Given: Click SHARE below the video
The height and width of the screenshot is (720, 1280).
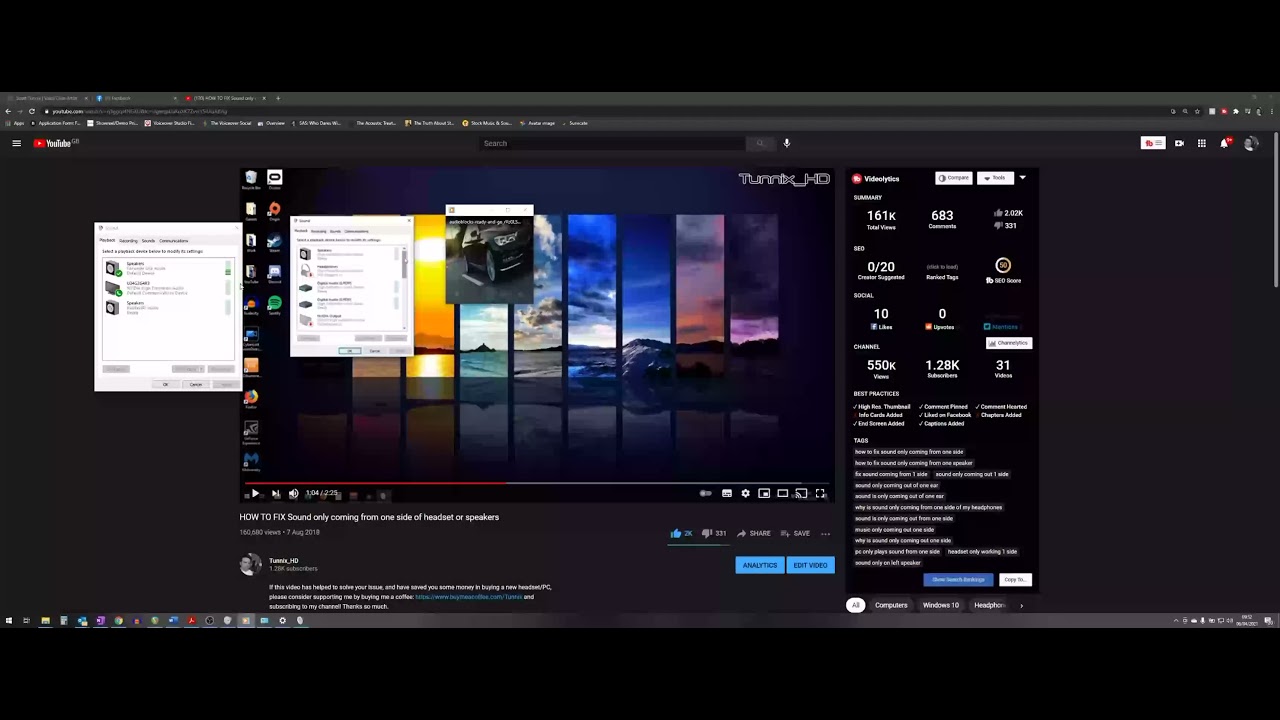Looking at the screenshot, I should click(x=754, y=533).
